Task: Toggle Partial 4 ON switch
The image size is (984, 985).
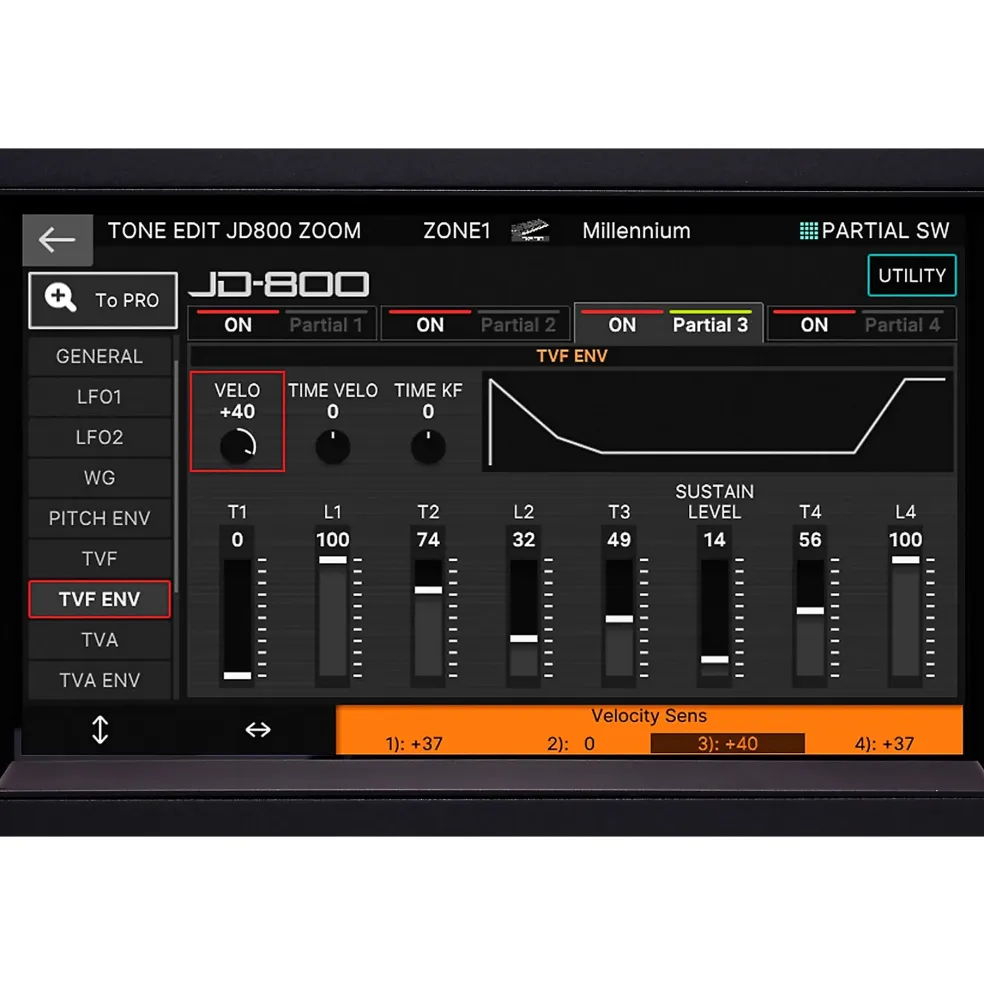Action: click(x=814, y=324)
